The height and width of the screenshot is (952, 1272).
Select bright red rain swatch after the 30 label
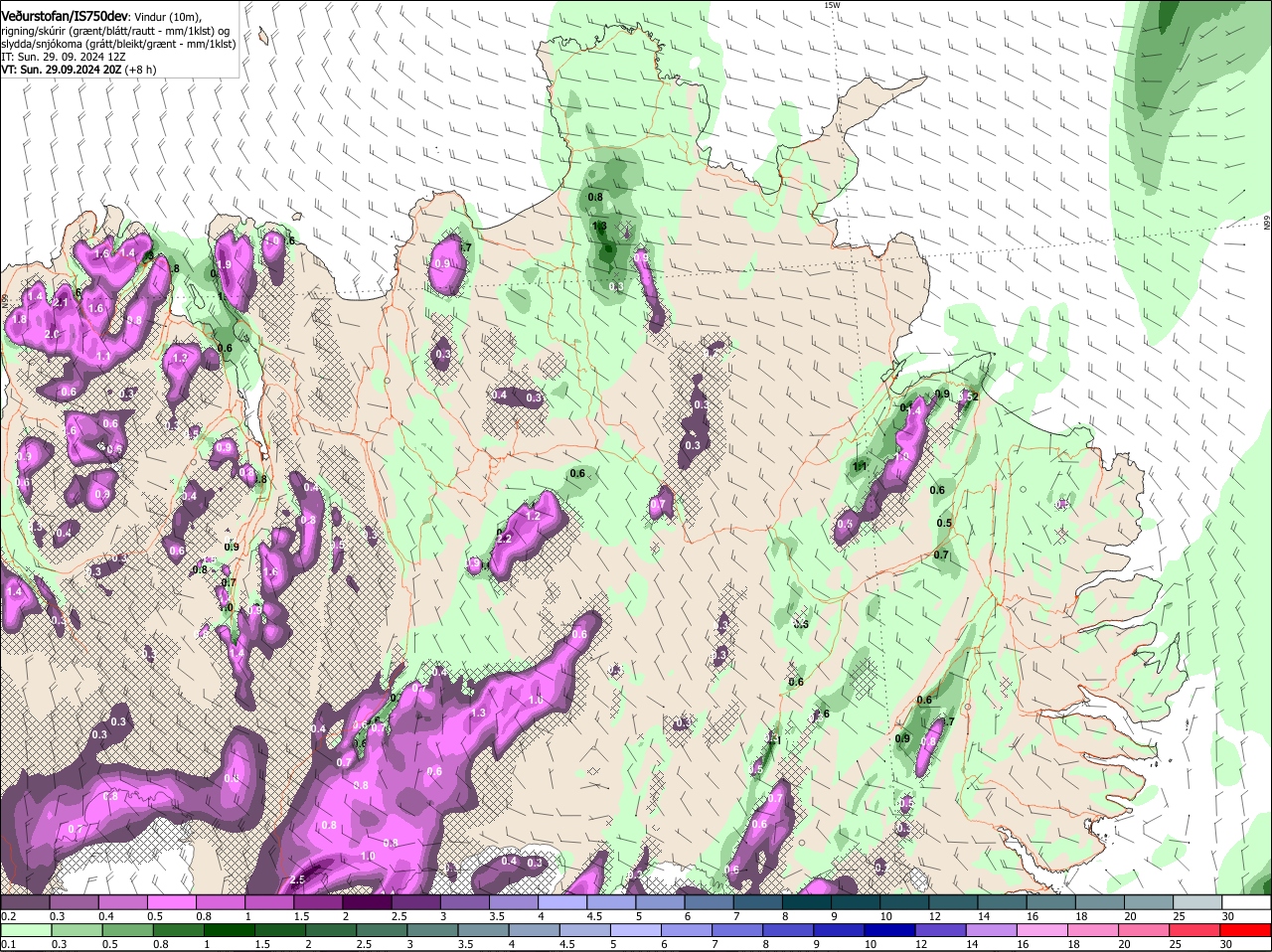(1246, 931)
